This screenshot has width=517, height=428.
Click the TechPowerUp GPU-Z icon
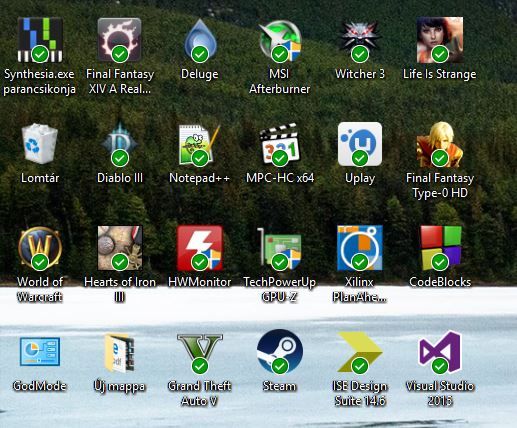point(280,248)
